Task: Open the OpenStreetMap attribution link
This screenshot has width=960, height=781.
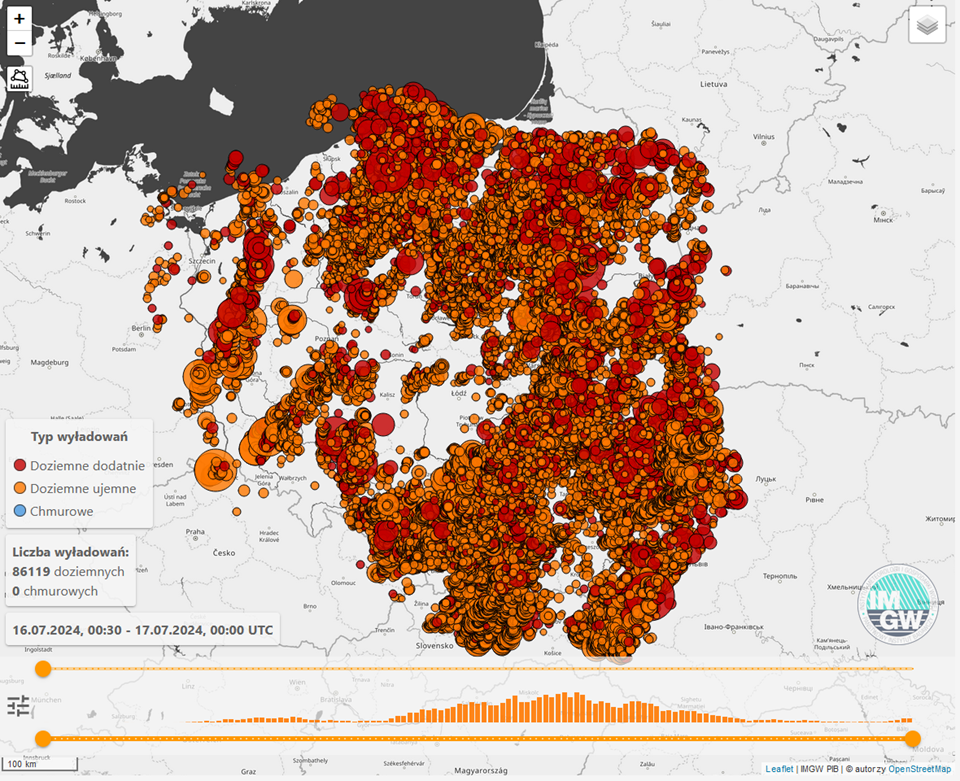Action: click(920, 769)
